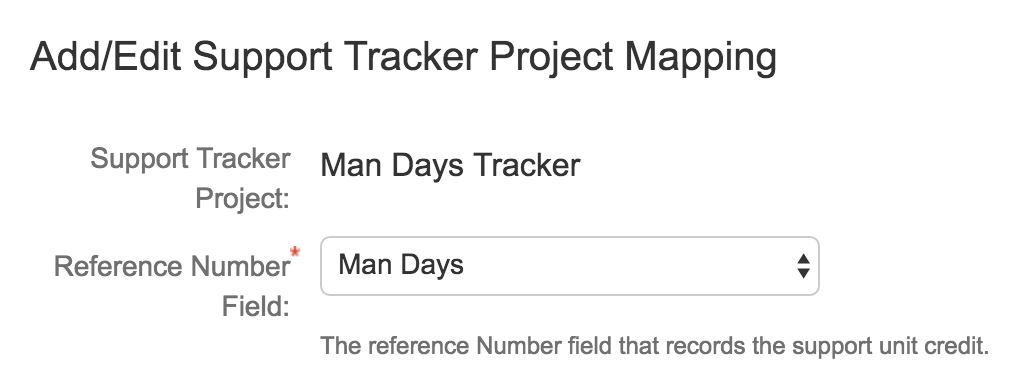This screenshot has width=1016, height=378.
Task: Click the 'Reference Number' label text
Action: pyautogui.click(x=172, y=266)
